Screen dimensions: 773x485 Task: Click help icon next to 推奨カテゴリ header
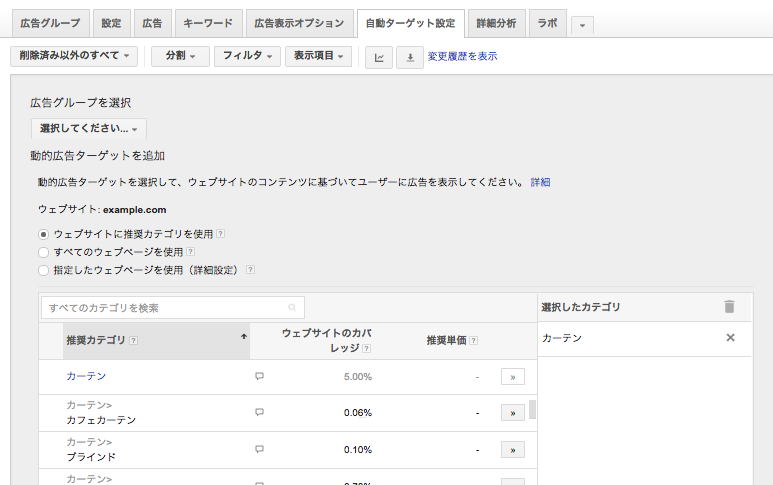(134, 341)
